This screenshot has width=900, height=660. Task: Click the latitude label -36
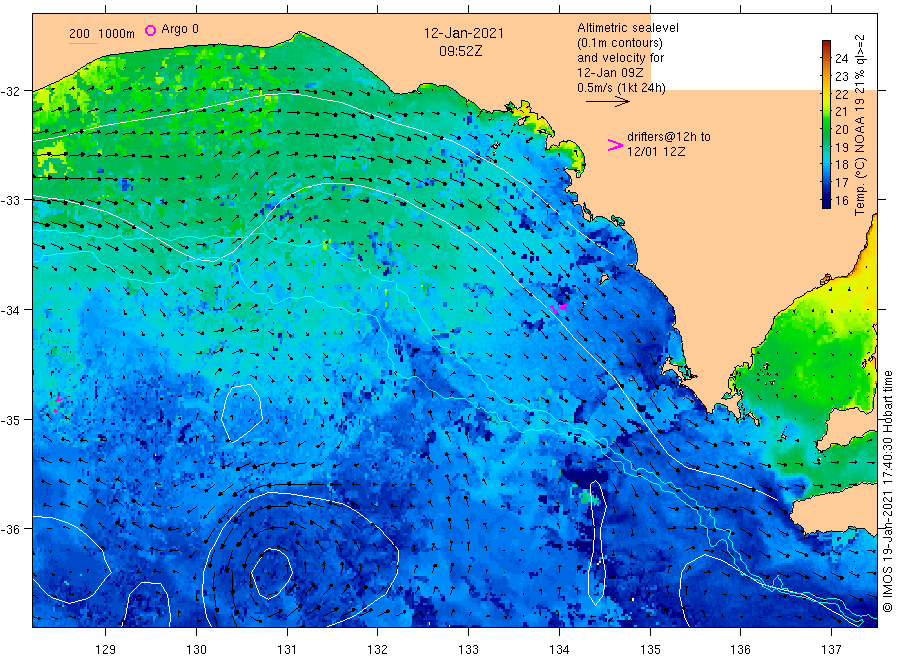[x=10, y=529]
